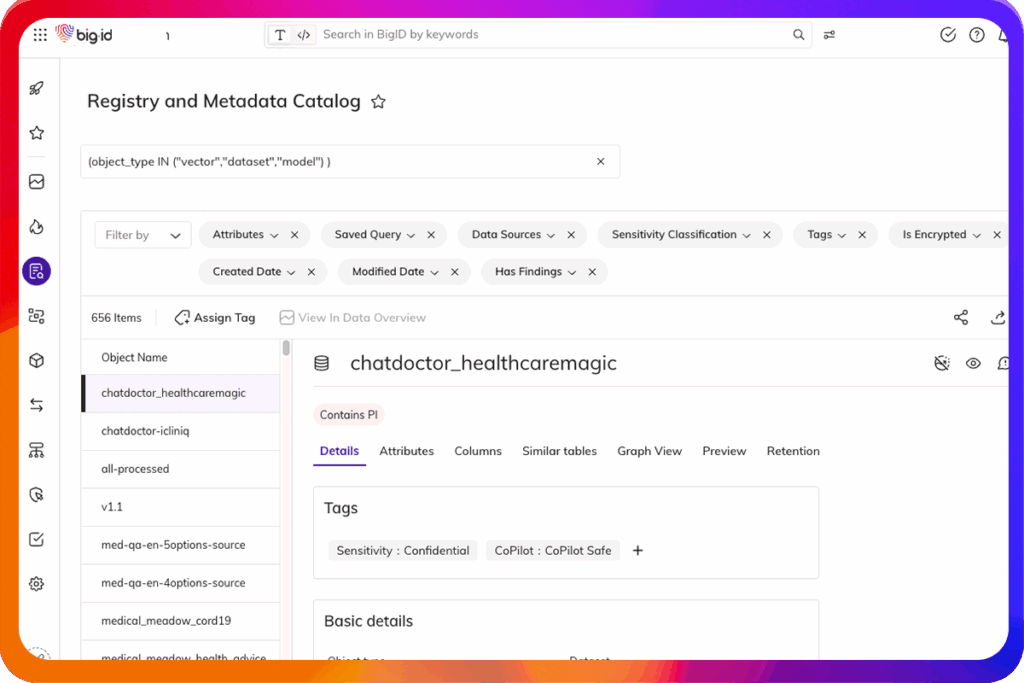1024x683 pixels.
Task: Click the catalog icon highlighted in sidebar
Action: (37, 271)
